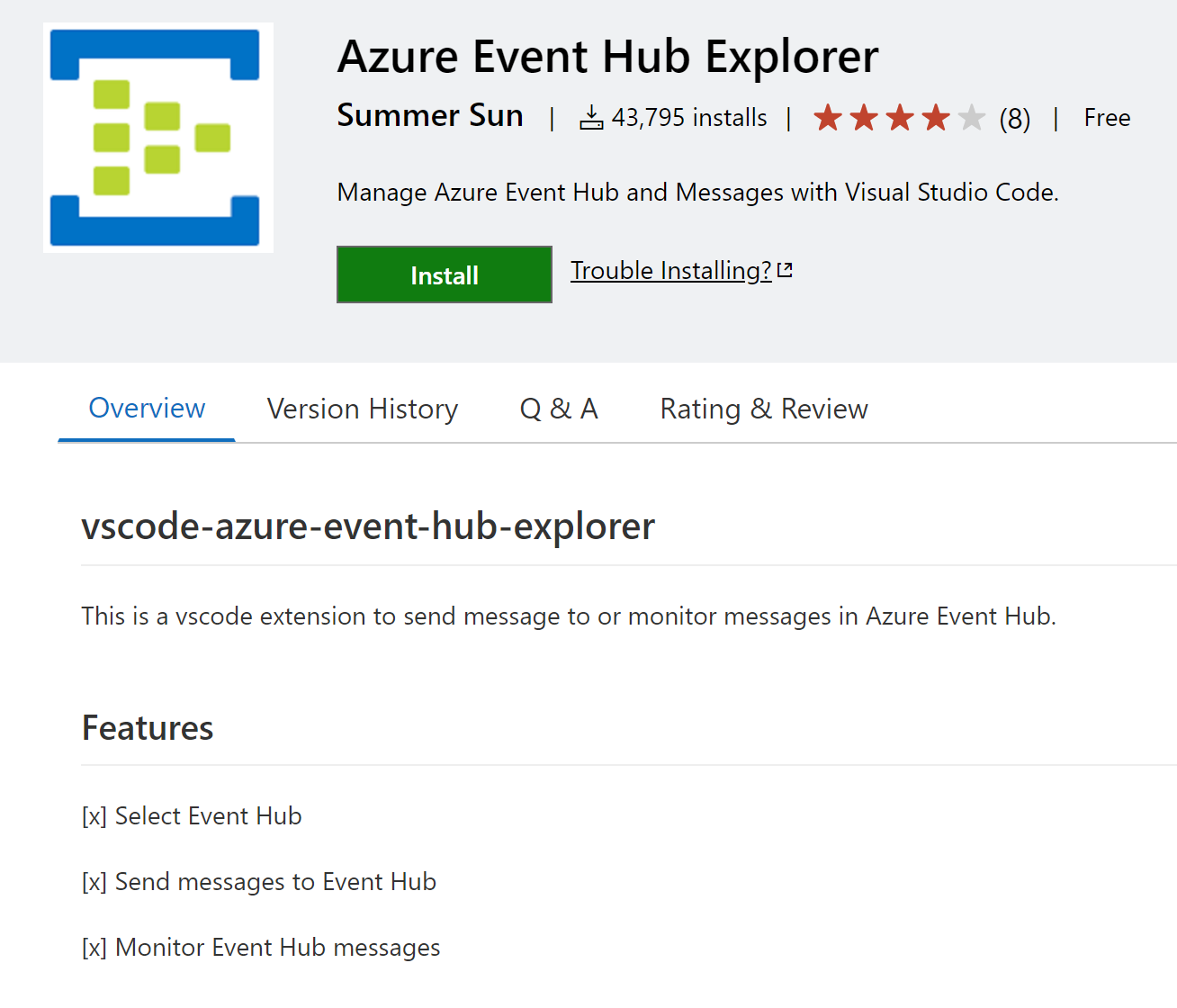Click the download installs icon

click(x=591, y=117)
